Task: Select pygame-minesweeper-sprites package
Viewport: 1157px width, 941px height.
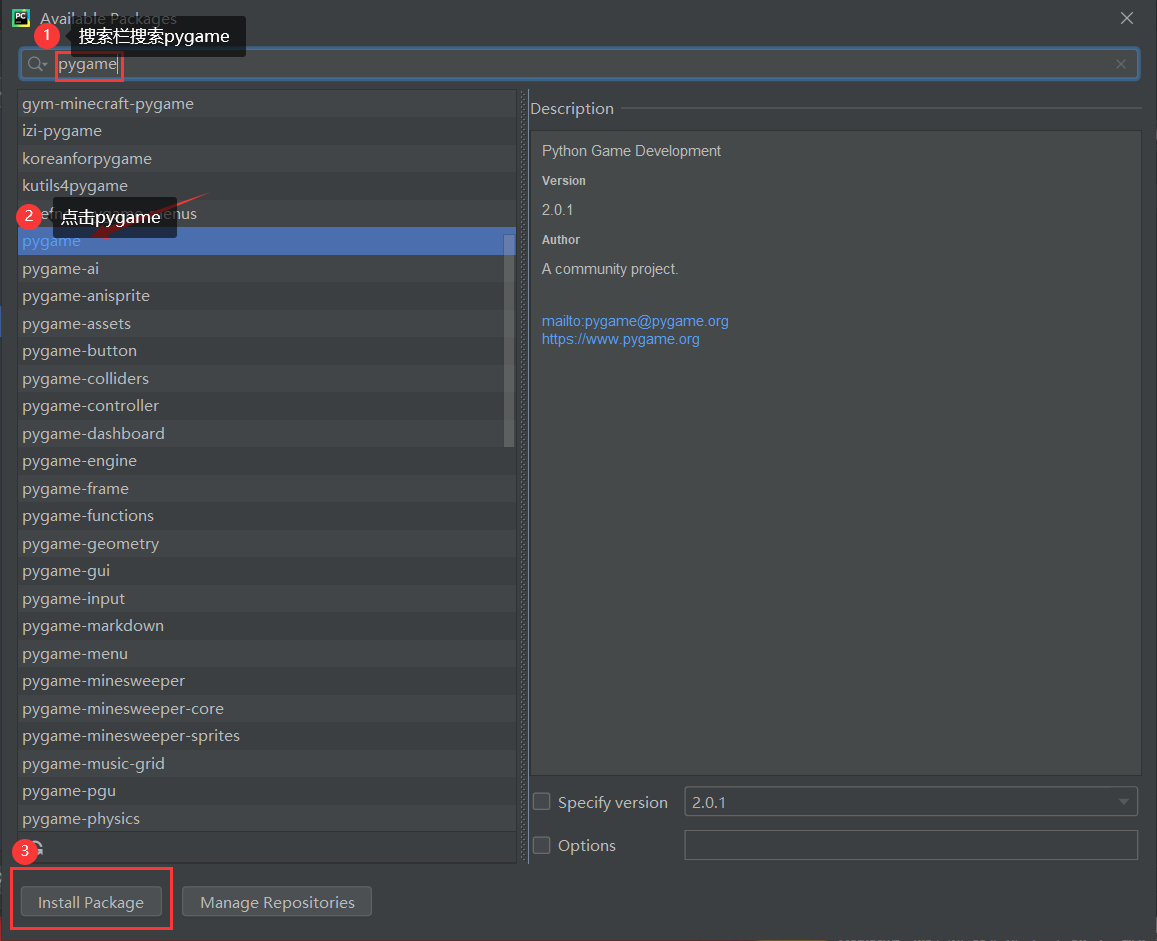Action: pos(266,736)
